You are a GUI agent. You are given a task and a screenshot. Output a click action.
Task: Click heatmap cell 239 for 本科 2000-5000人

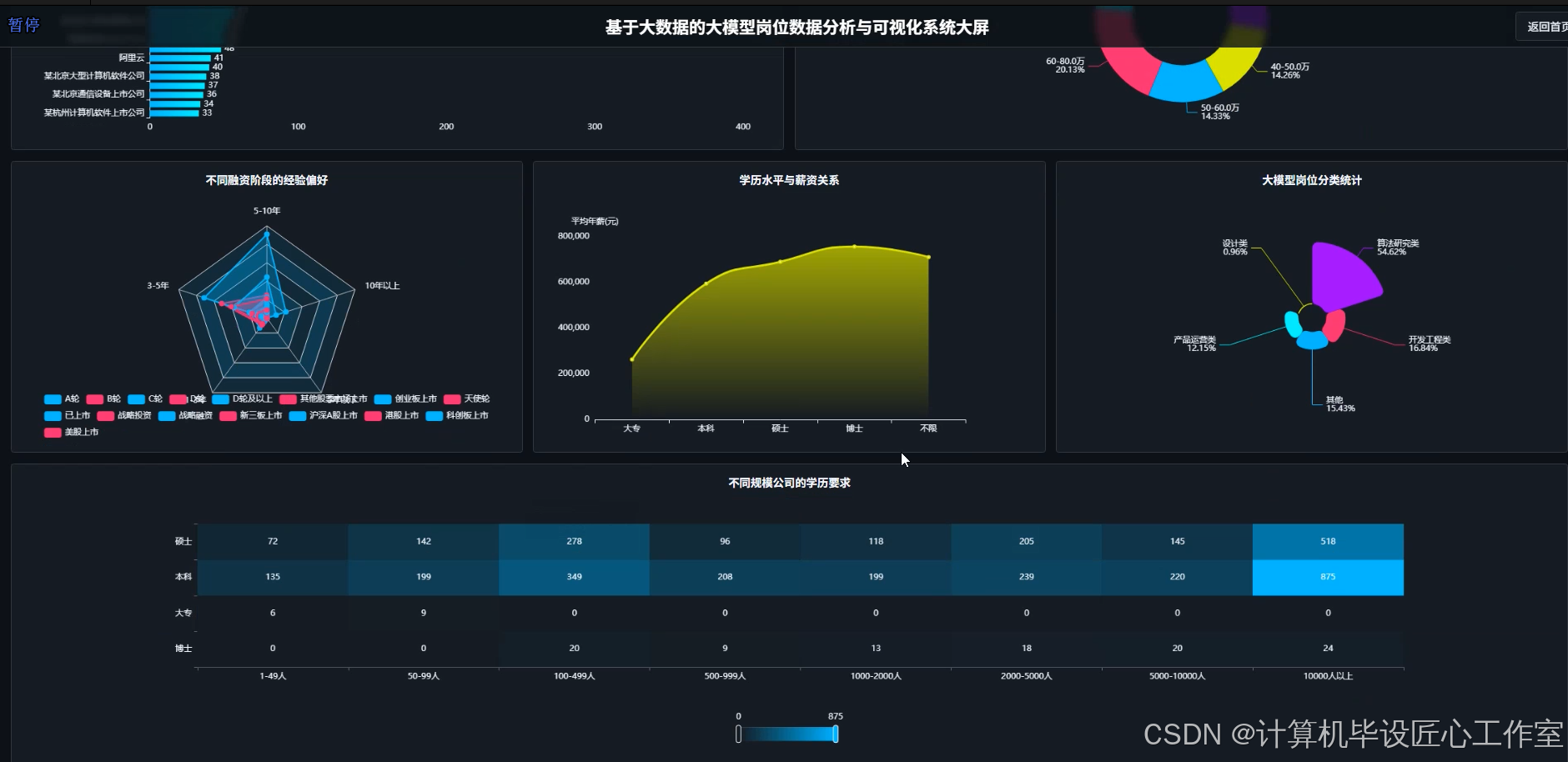pyautogui.click(x=1027, y=577)
